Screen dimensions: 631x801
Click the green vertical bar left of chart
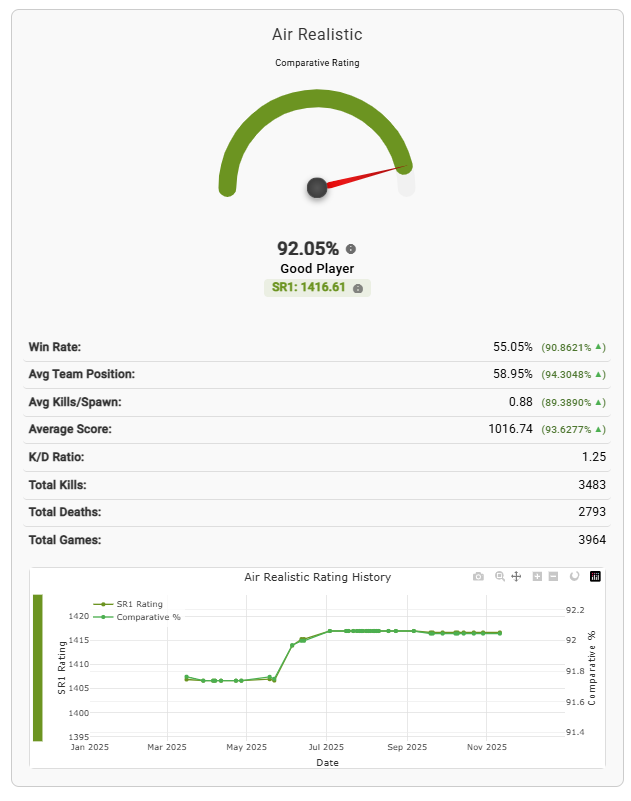[38, 667]
